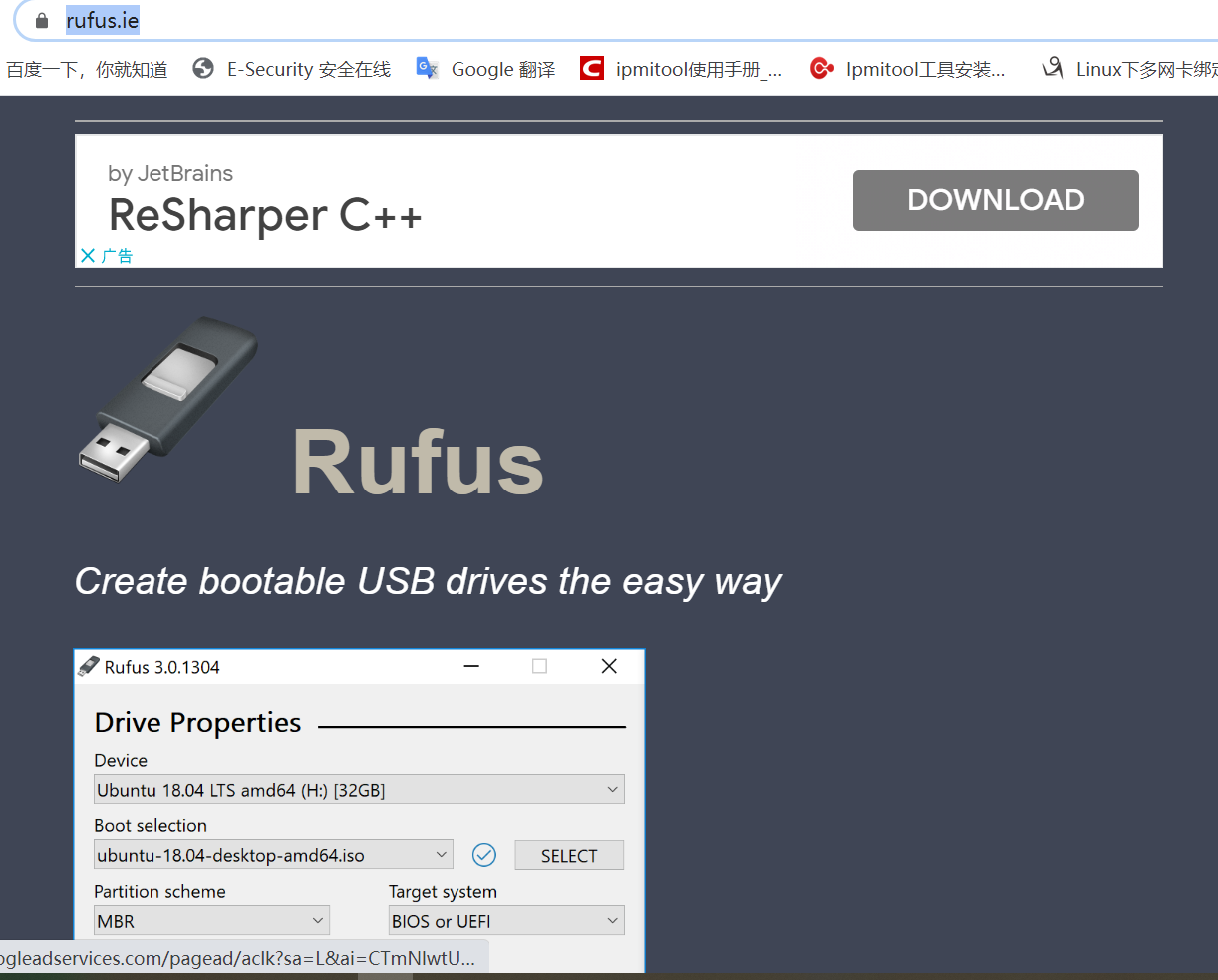Click the Rufus USB drive logo image
This screenshot has height=980, width=1218.
[168, 399]
